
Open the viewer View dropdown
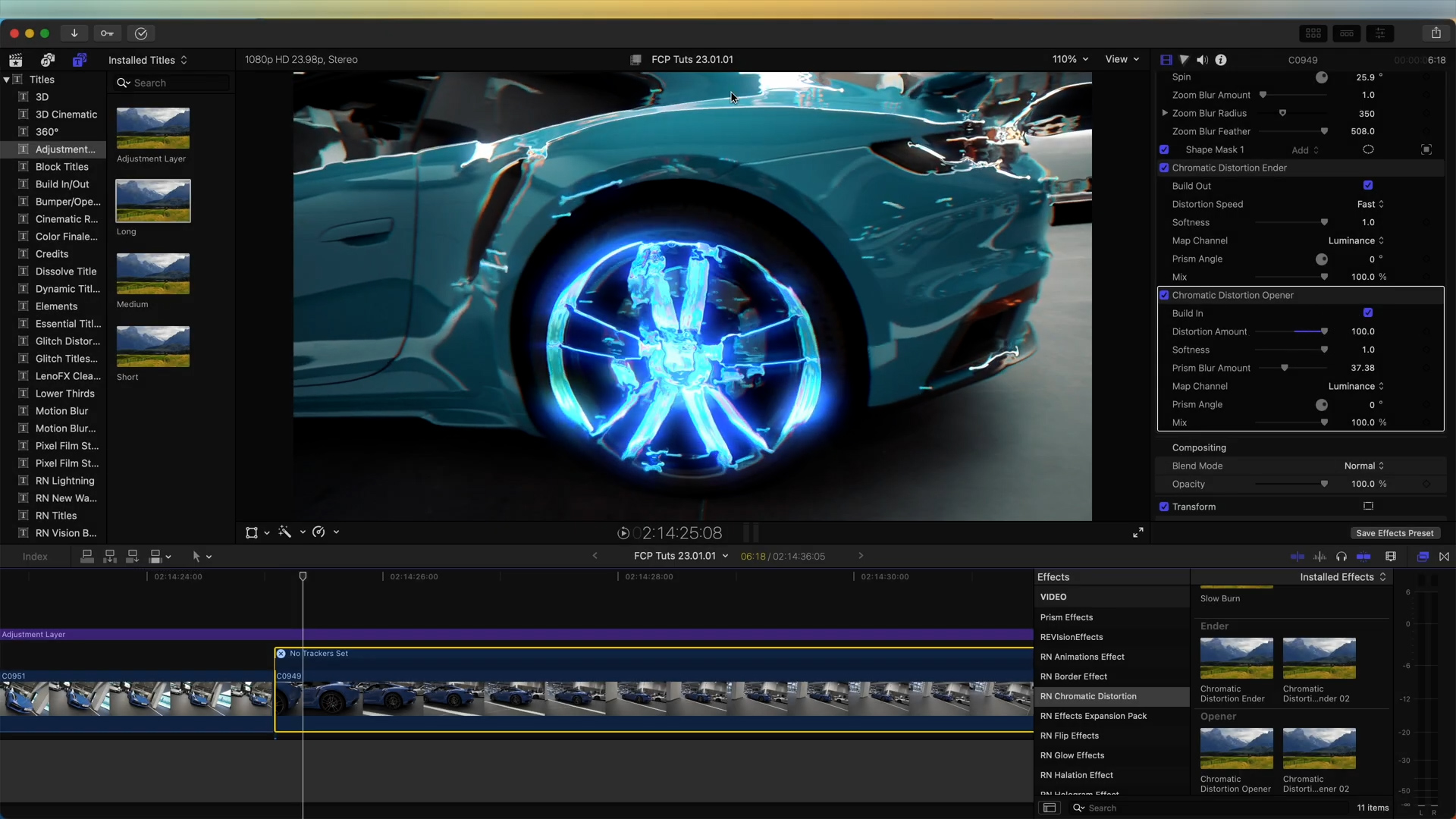(x=1122, y=59)
